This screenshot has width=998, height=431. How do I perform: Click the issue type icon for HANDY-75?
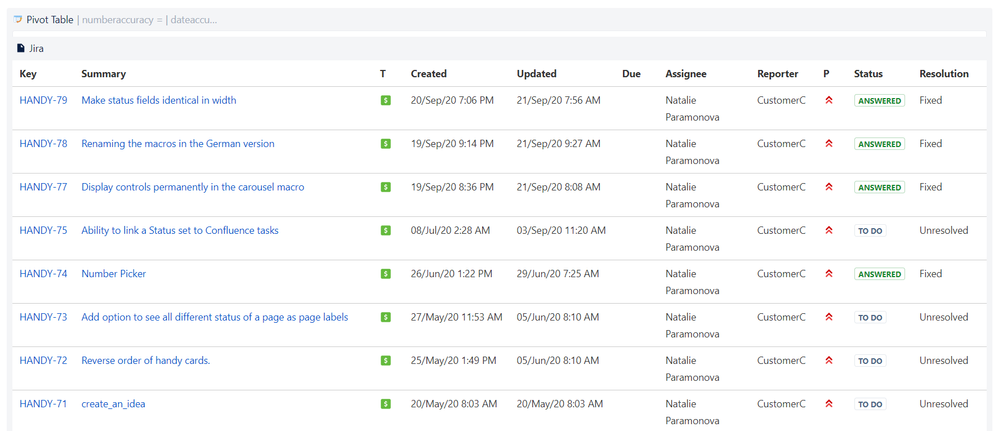coord(385,231)
